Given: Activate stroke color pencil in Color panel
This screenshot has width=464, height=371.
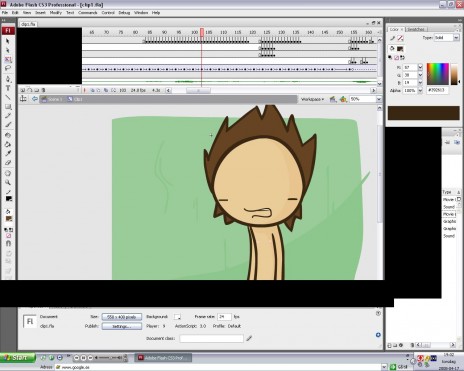Looking at the screenshot, I should (393, 38).
